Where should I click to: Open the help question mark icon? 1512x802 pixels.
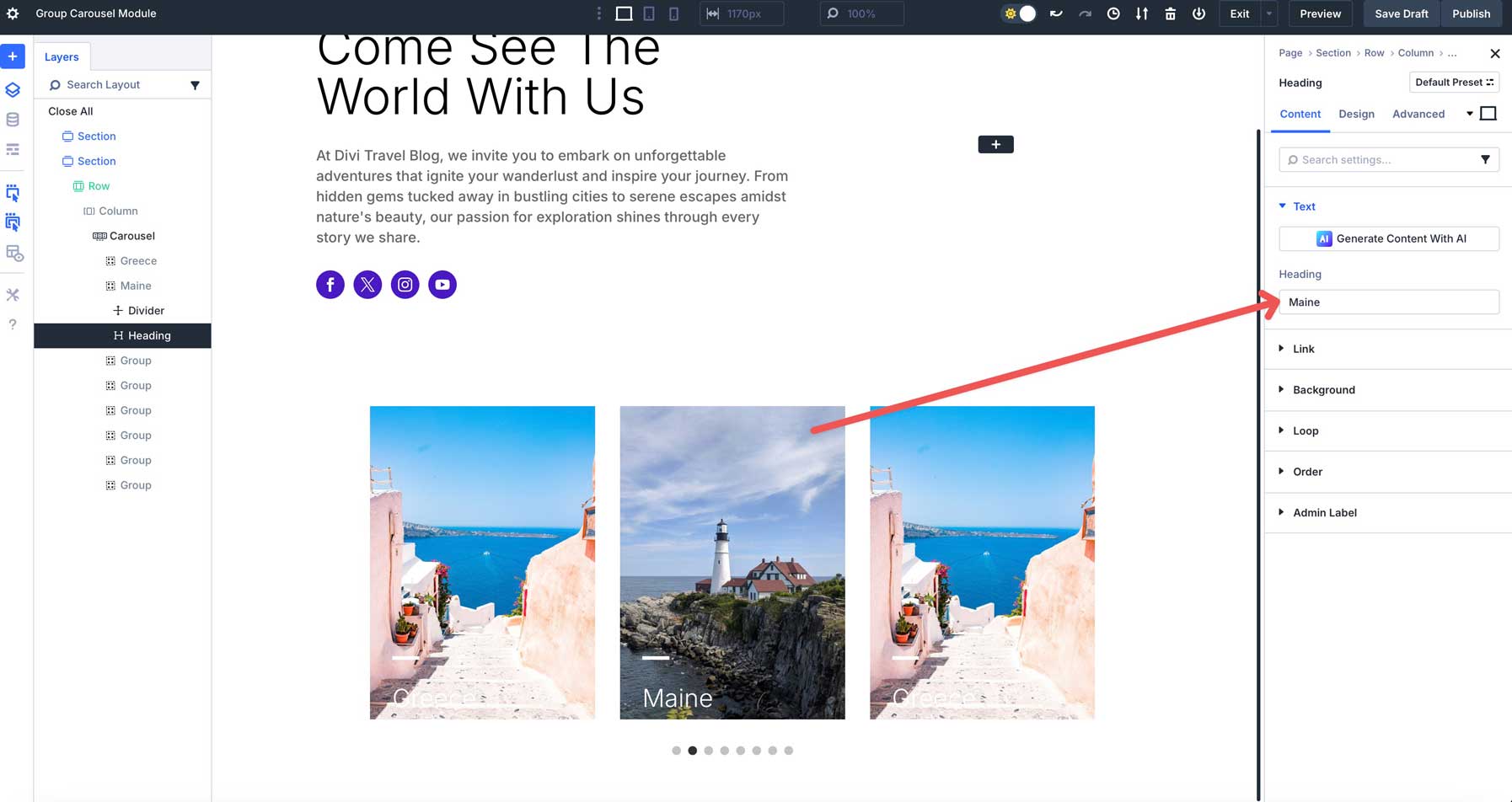pyautogui.click(x=13, y=324)
